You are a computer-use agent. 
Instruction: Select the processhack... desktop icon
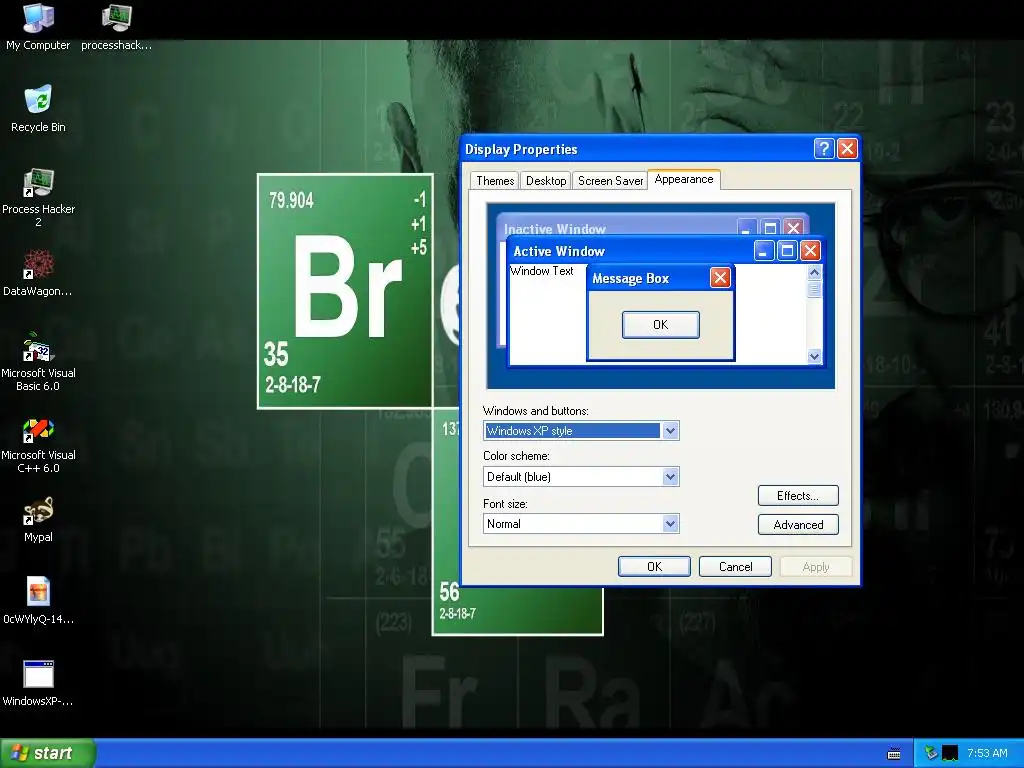(x=116, y=26)
